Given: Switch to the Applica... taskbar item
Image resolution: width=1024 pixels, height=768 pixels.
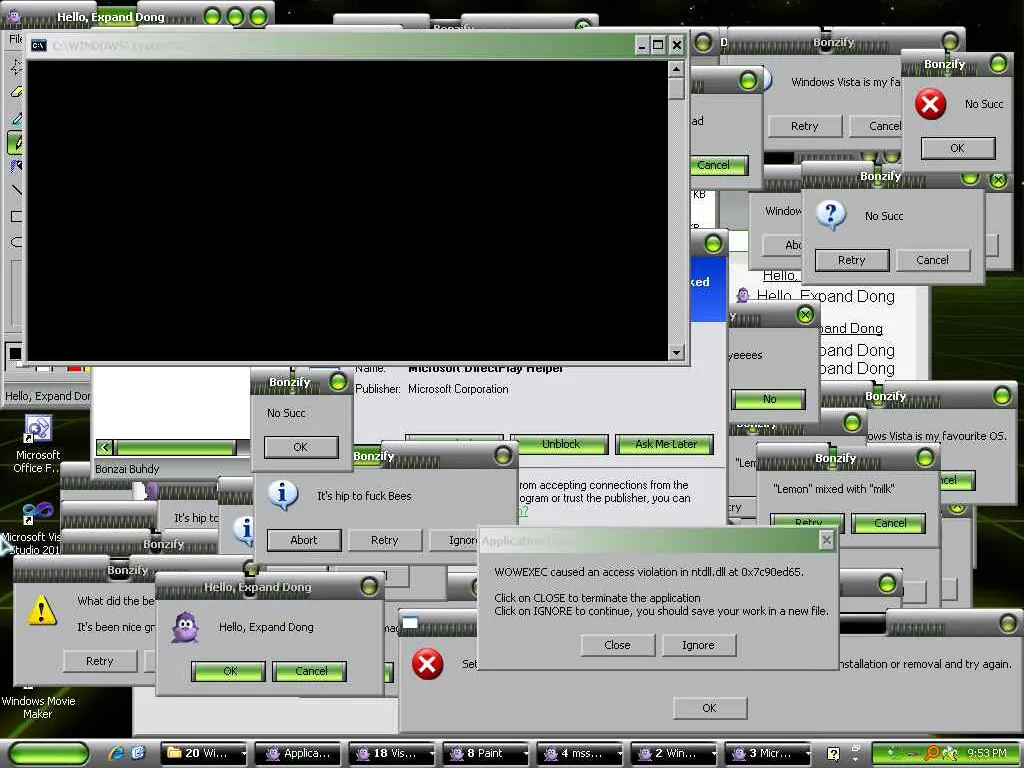Looking at the screenshot, I should click(298, 753).
